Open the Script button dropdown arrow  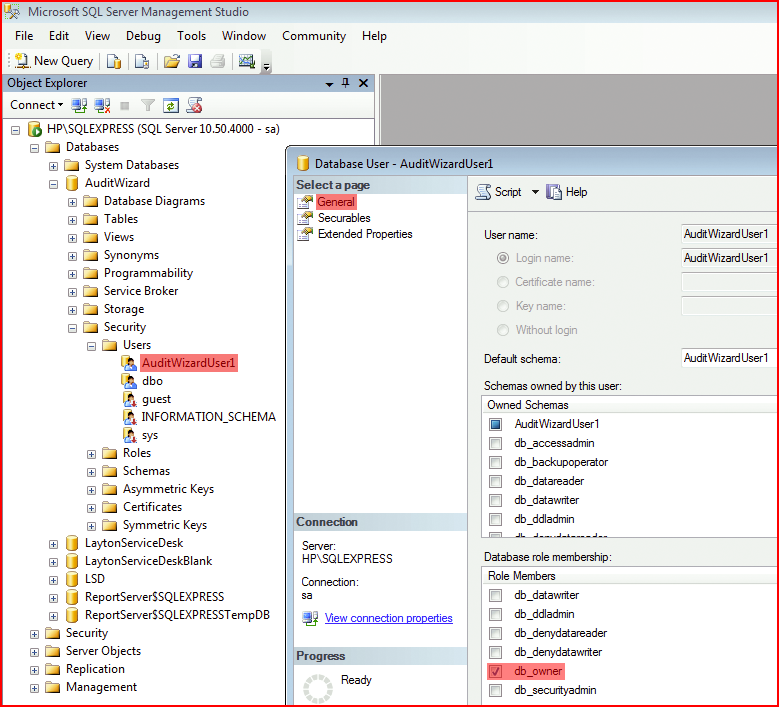pos(535,192)
